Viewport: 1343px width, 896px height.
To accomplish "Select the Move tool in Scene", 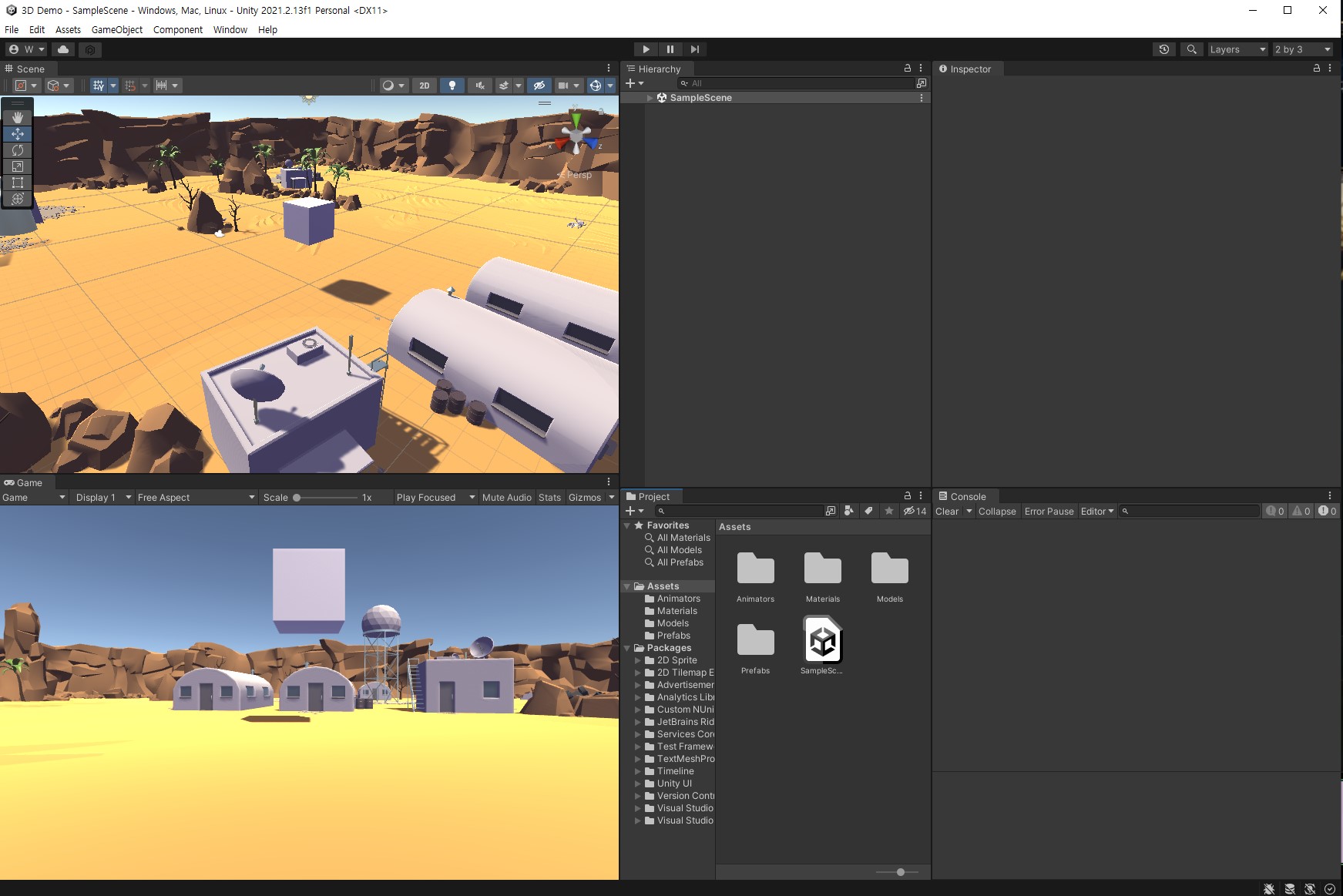I will click(x=17, y=134).
